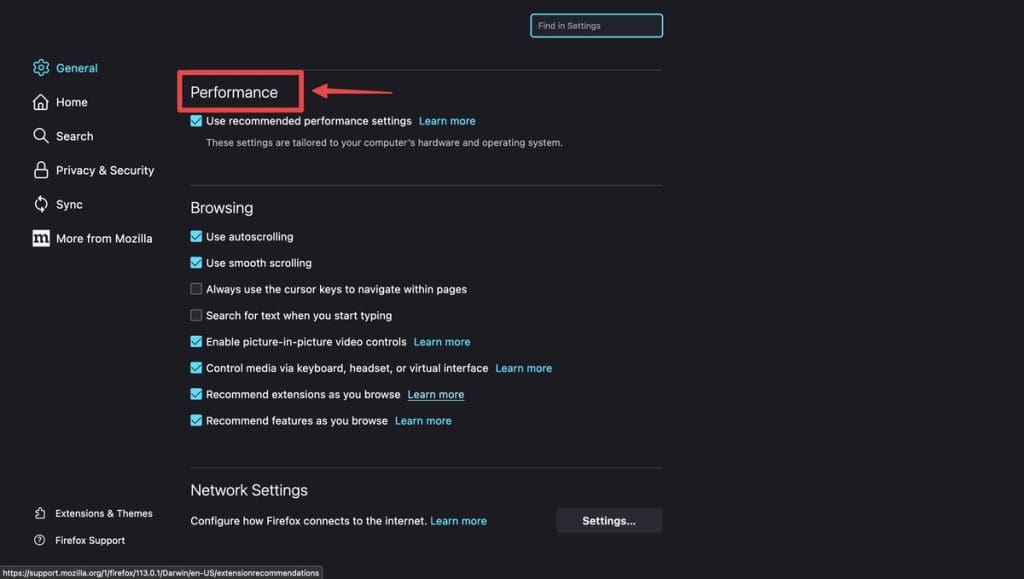Screen dimensions: 1024x579
Task: Click the Extensions & Themes puzzle icon
Action: (40, 513)
